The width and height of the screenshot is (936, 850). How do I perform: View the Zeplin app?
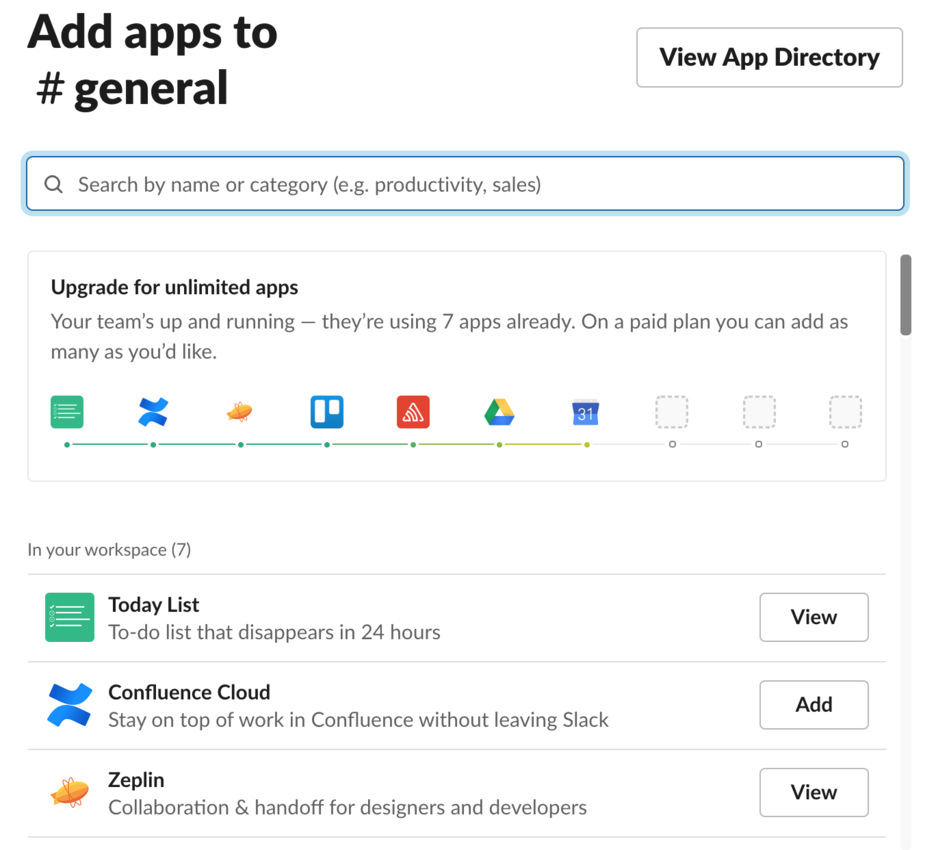point(814,793)
